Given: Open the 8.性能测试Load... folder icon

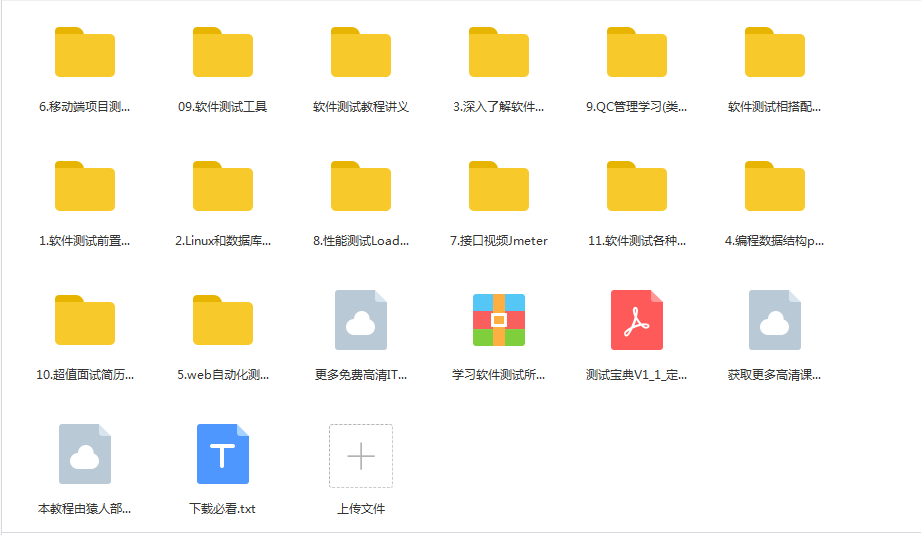Looking at the screenshot, I should pos(361,186).
